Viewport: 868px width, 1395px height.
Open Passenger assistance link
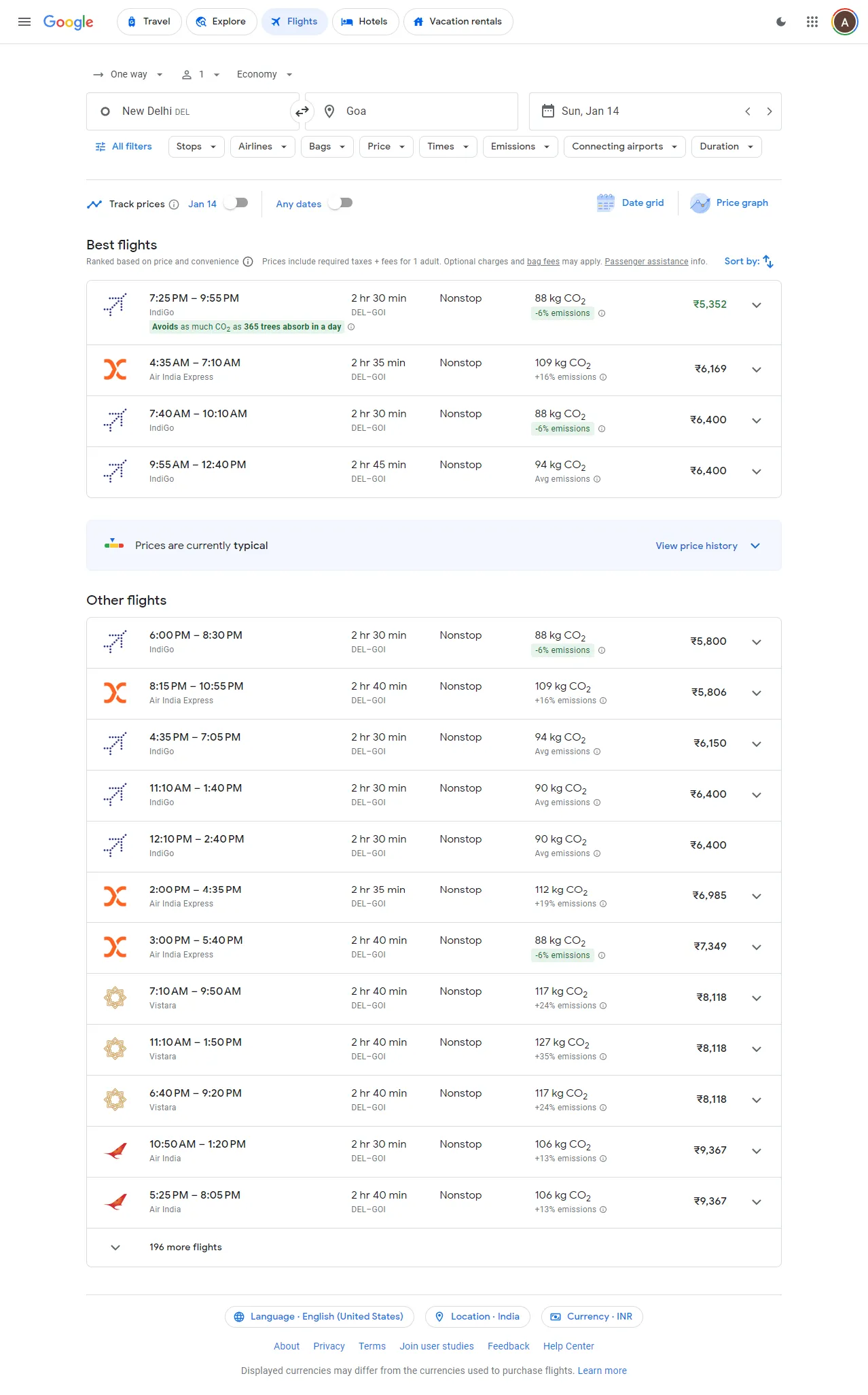[647, 262]
